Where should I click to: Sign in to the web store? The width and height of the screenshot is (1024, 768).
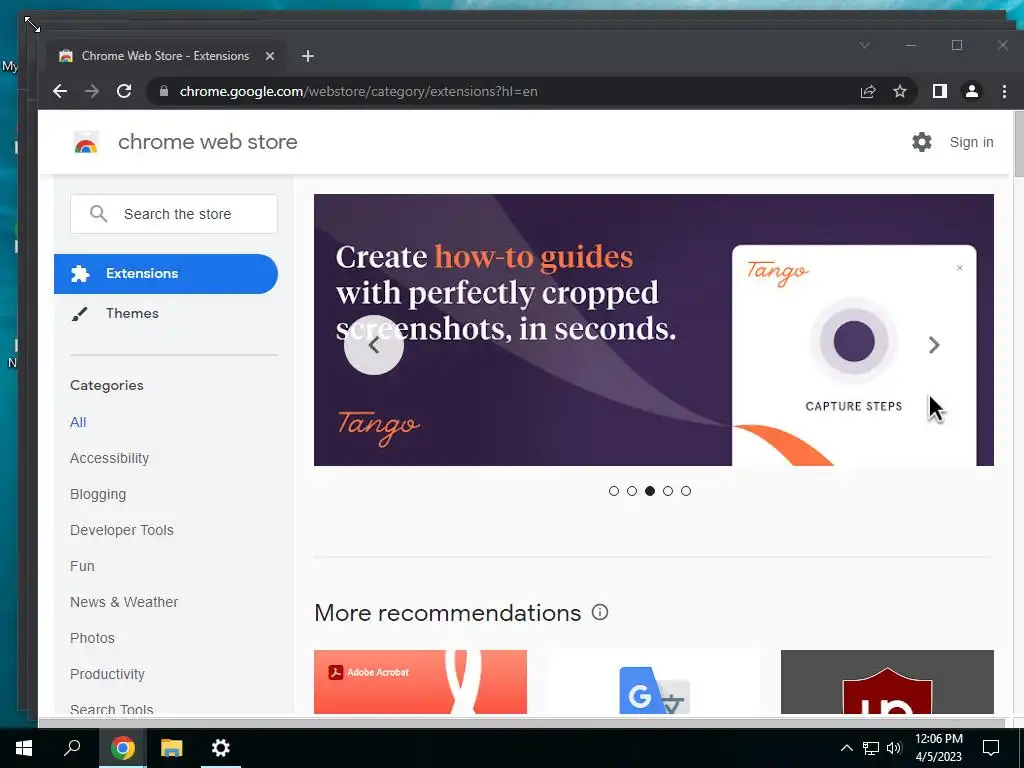point(971,142)
